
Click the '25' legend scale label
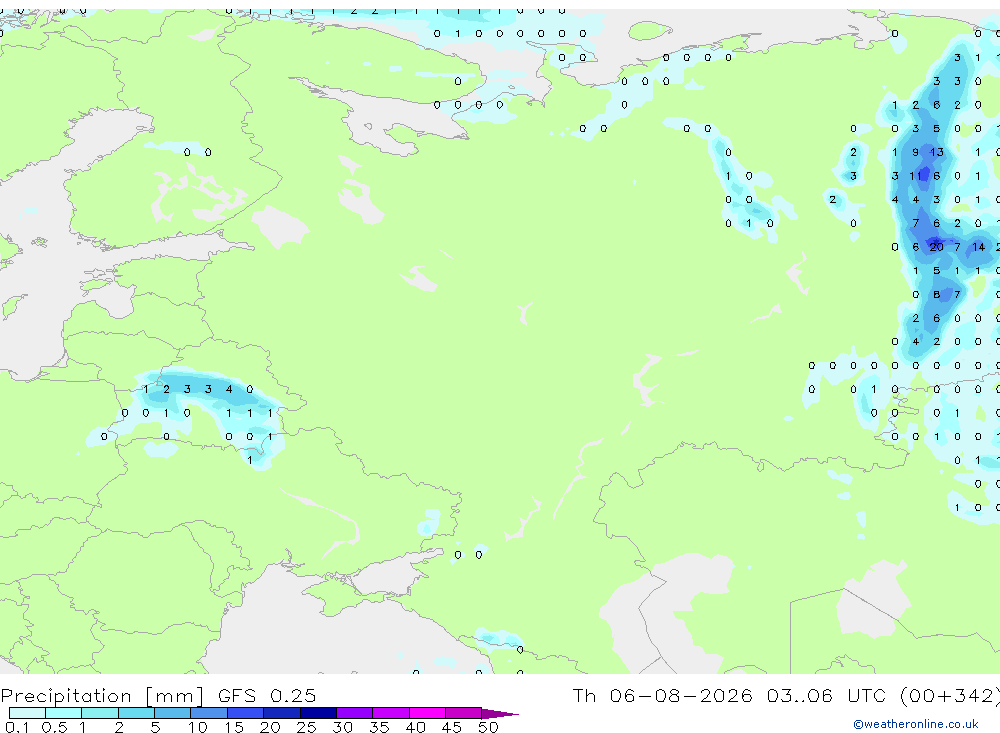tap(307, 727)
